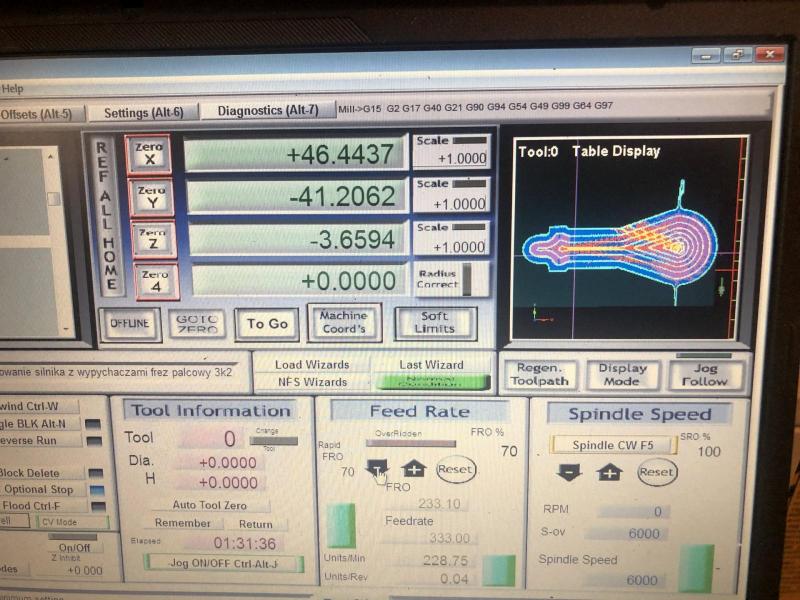This screenshot has width=800, height=600.
Task: Lower spindle speed override with minus arrow
Action: 569,472
